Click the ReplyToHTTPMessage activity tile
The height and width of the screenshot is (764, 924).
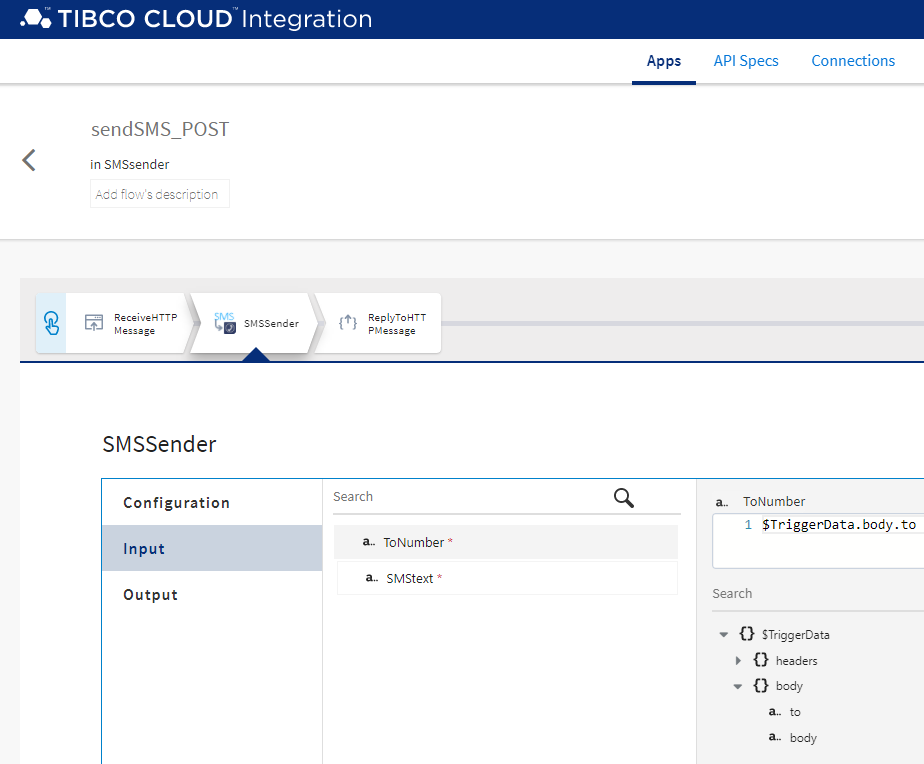pos(378,323)
